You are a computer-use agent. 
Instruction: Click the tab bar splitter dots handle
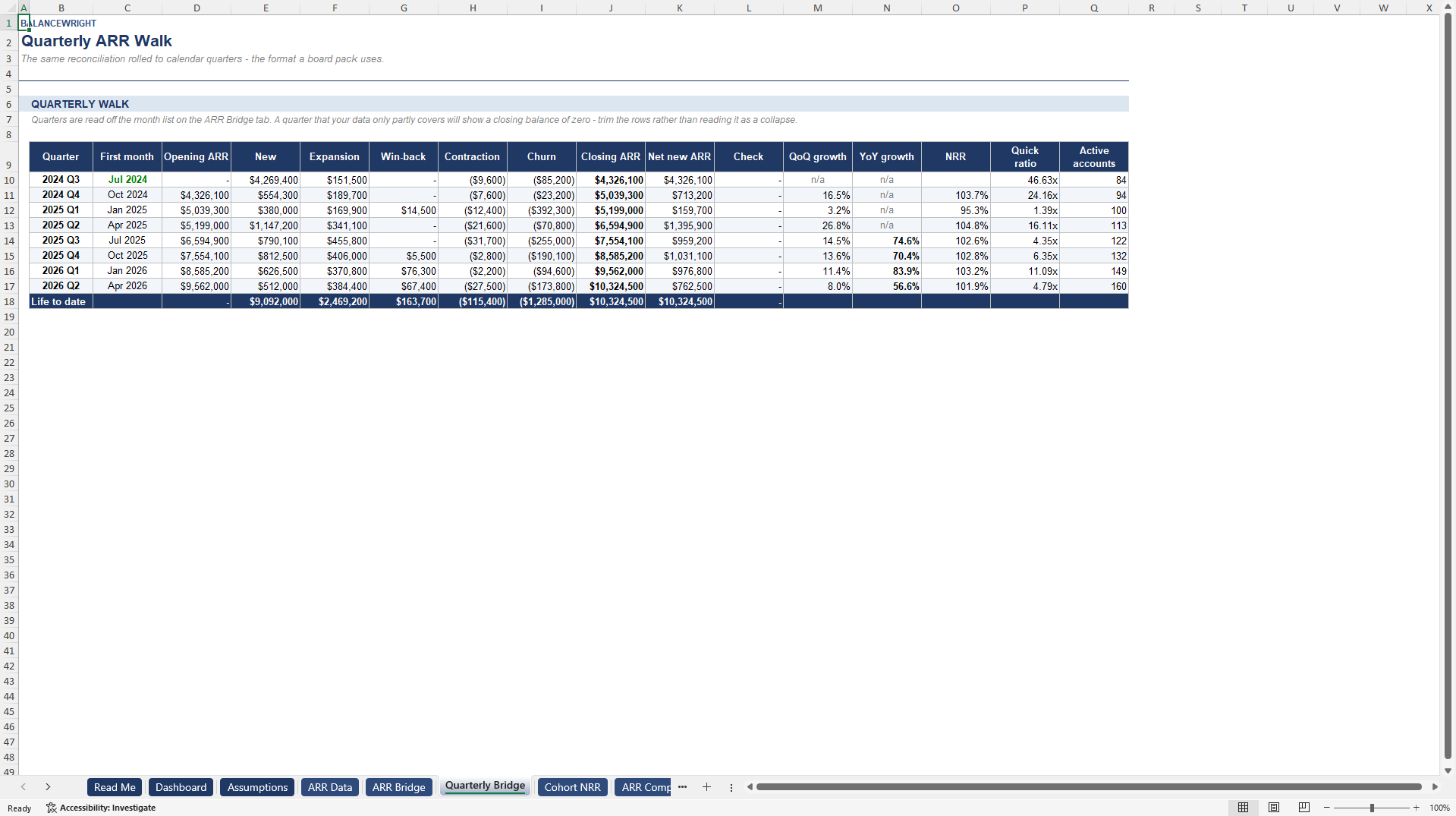[731, 787]
